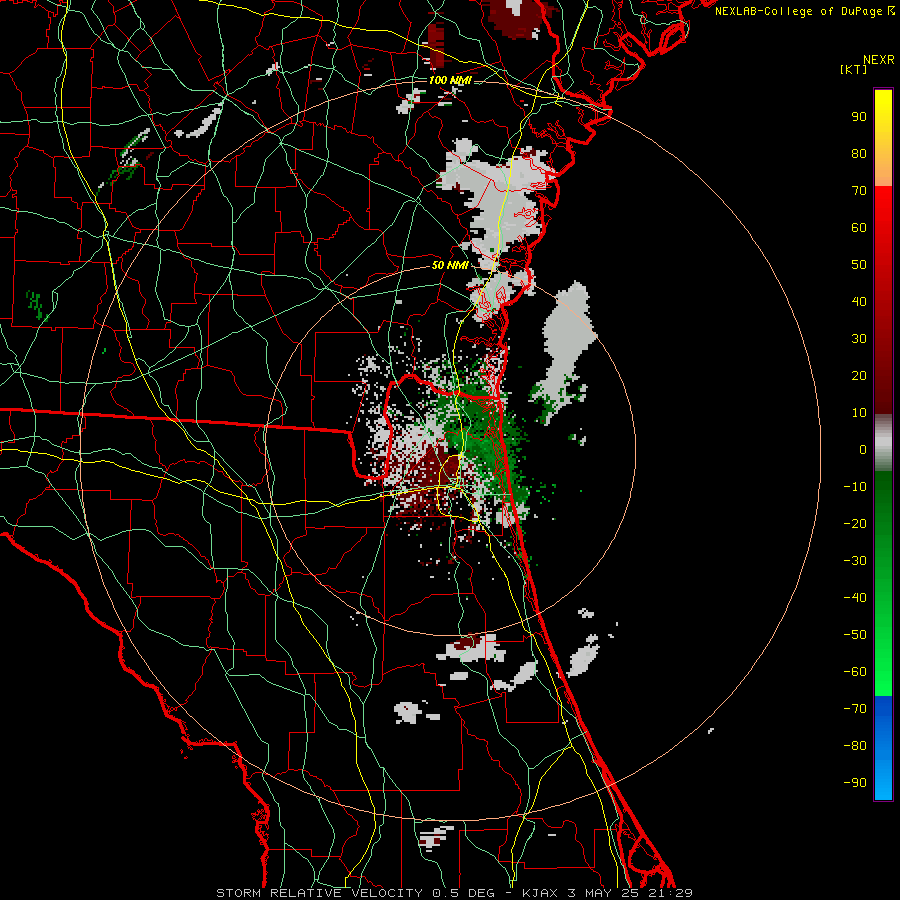
Task: Click the 60 value on the velocity scale
Action: (x=859, y=228)
